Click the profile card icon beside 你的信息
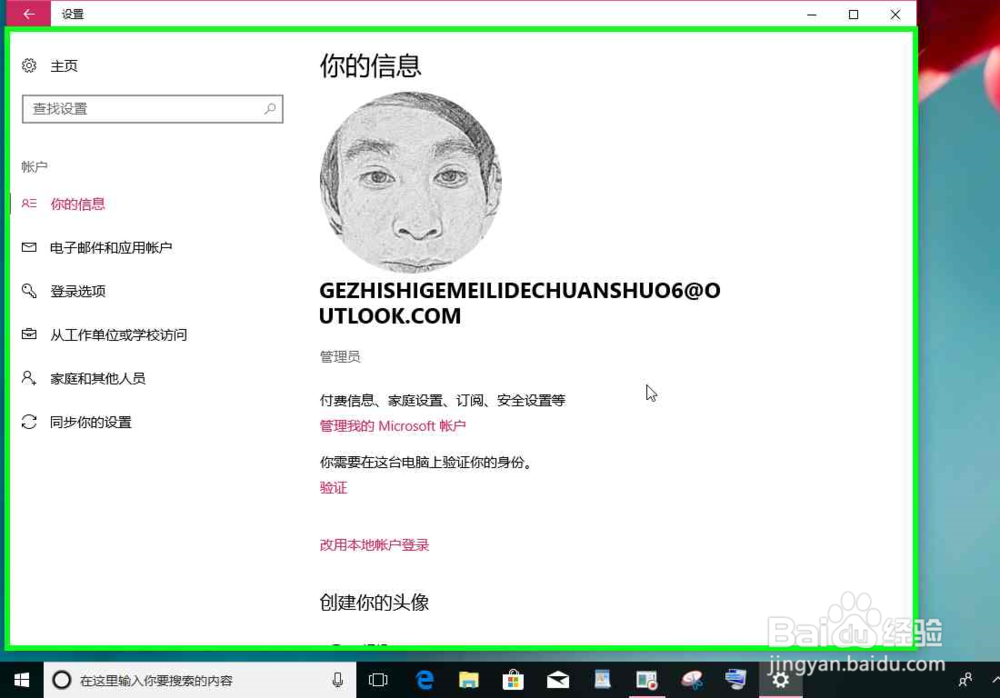 click(29, 204)
